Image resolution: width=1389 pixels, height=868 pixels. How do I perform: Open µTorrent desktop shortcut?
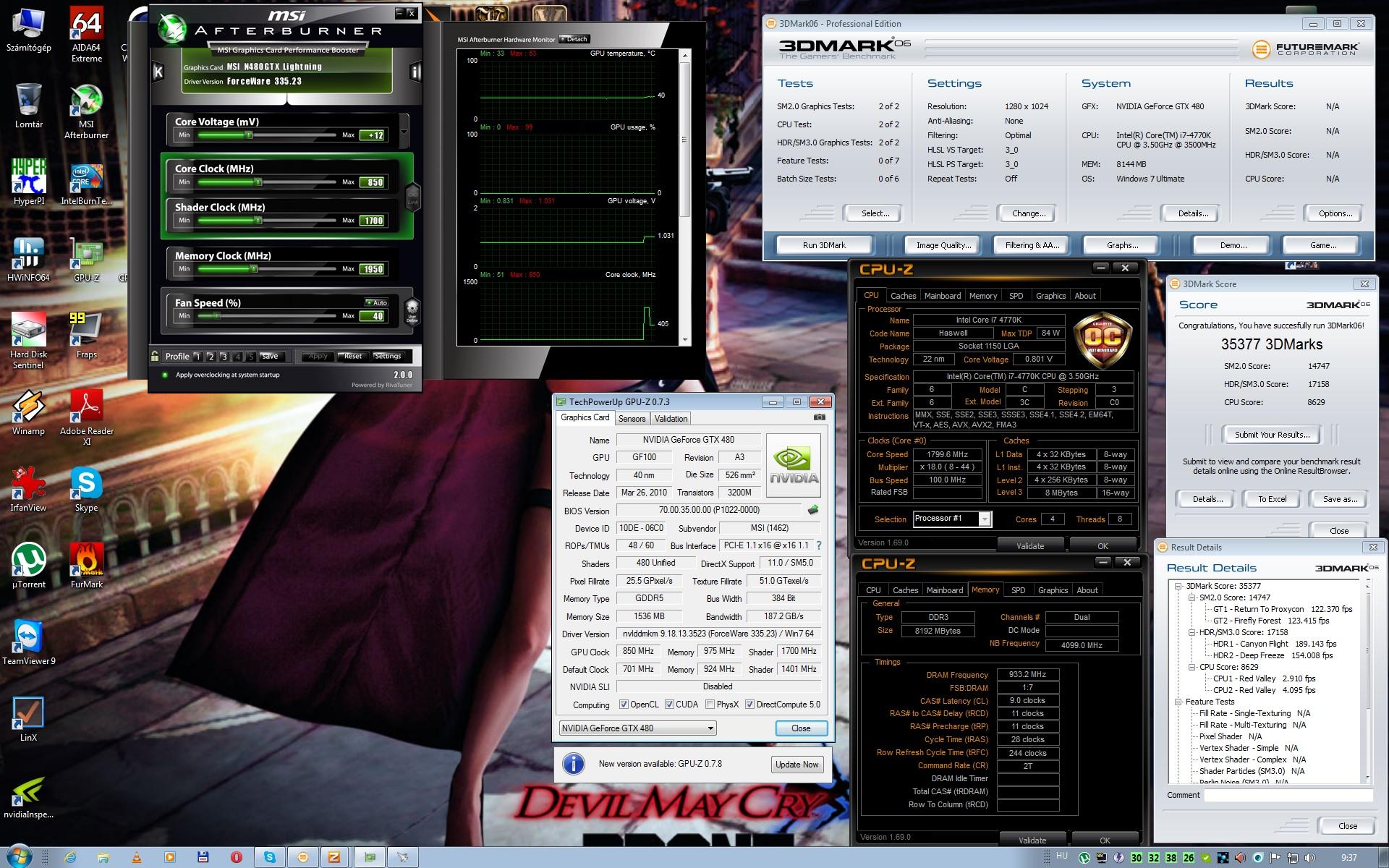pyautogui.click(x=28, y=566)
